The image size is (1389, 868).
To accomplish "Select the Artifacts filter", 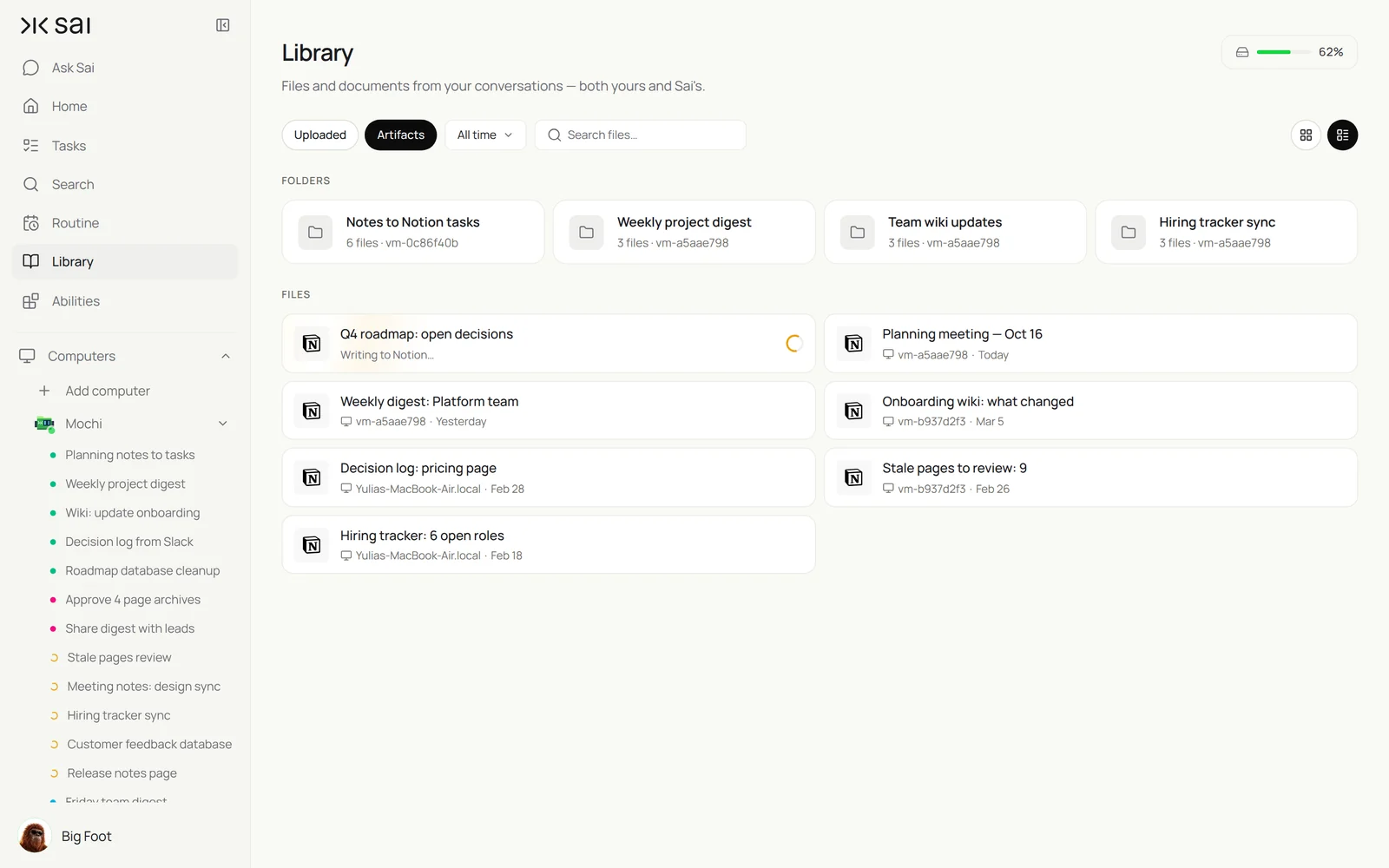I will click(x=400, y=135).
